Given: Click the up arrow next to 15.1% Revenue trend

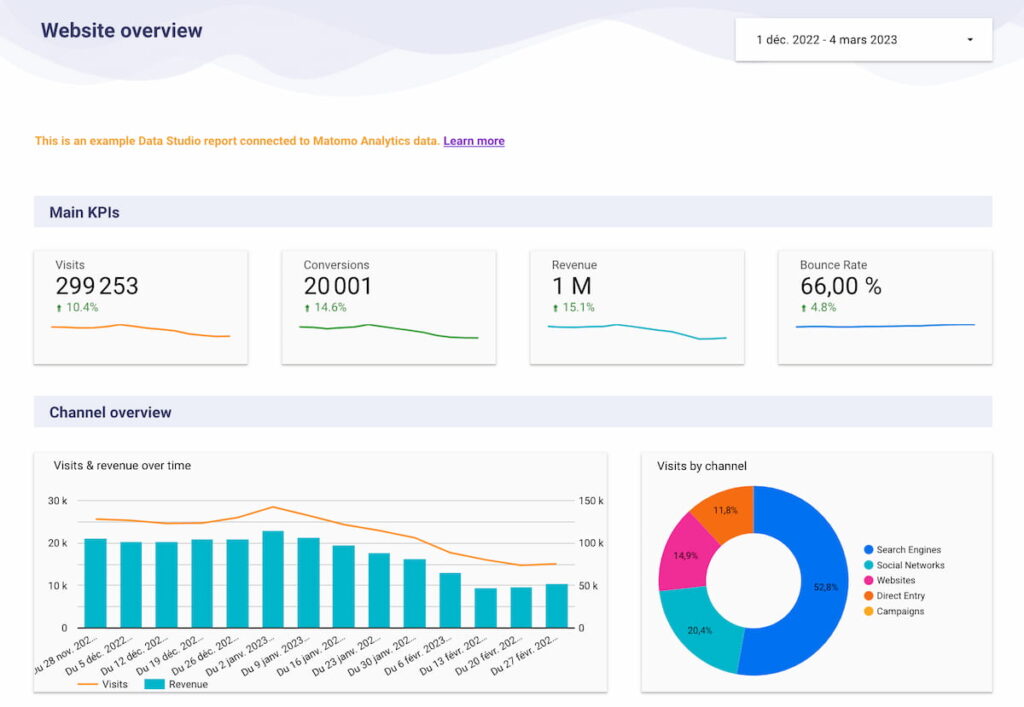Looking at the screenshot, I should (554, 307).
